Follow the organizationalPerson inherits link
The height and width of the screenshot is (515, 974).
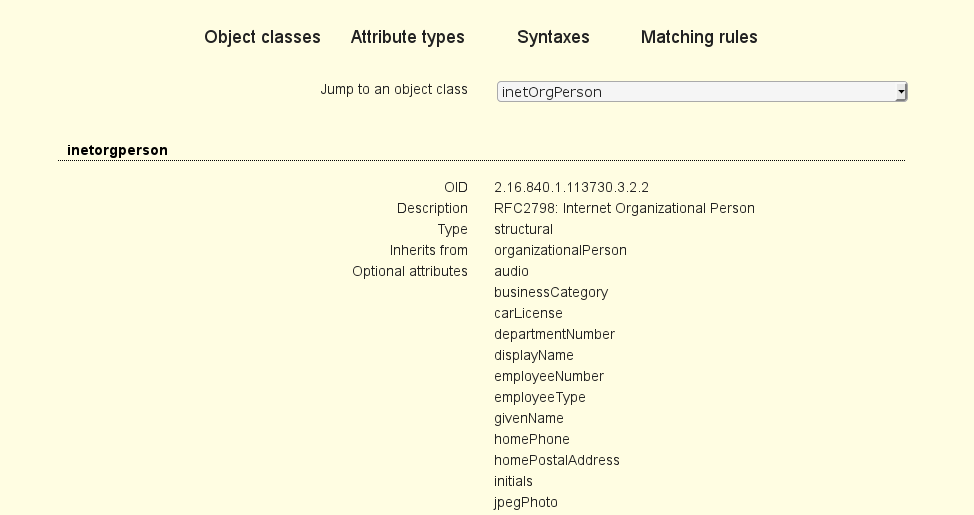[x=560, y=250]
